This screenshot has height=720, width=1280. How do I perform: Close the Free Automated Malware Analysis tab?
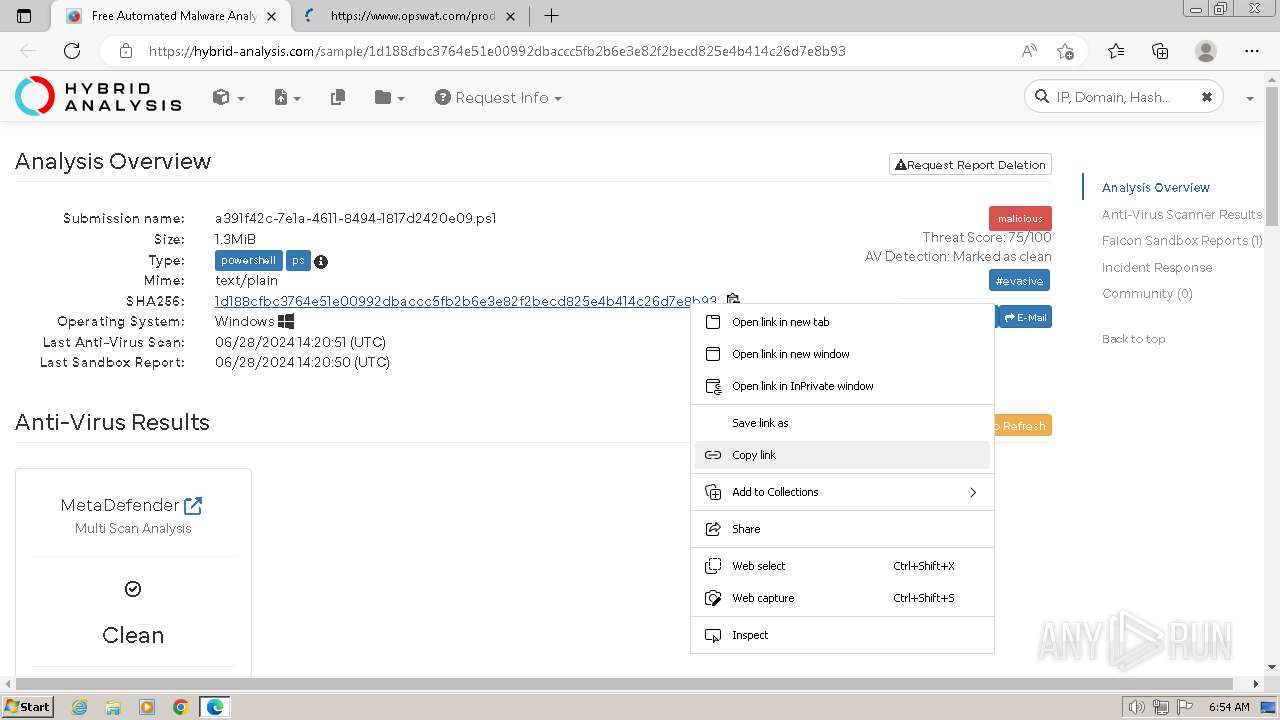click(x=271, y=16)
